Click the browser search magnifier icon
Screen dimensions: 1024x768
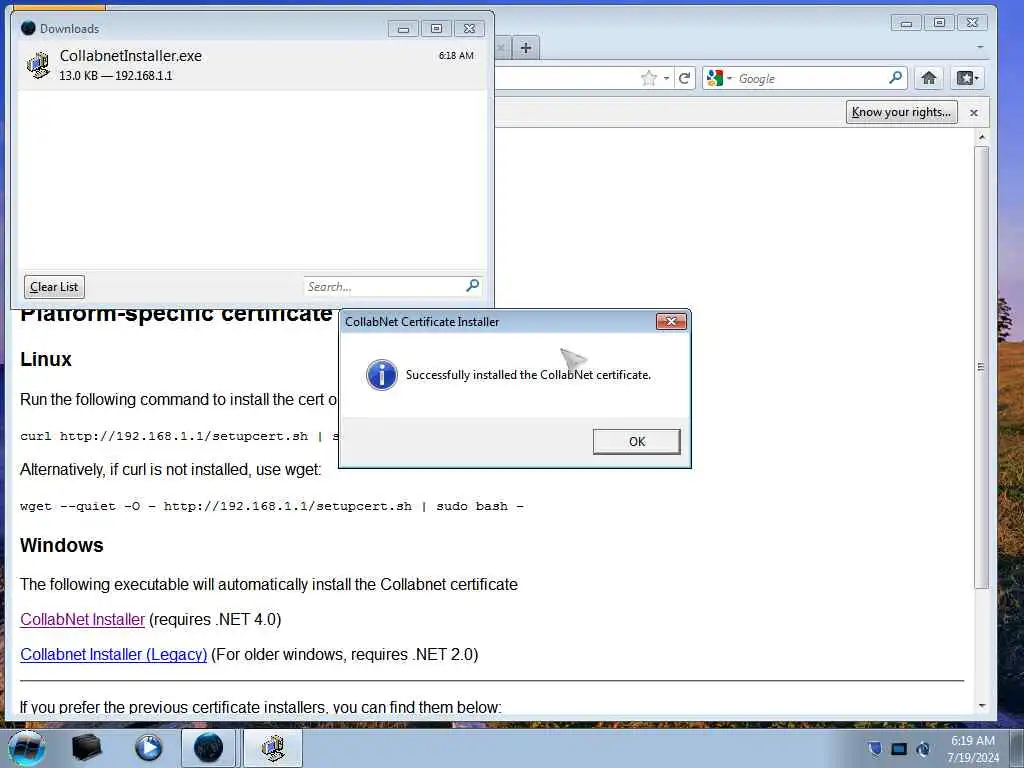coord(896,78)
